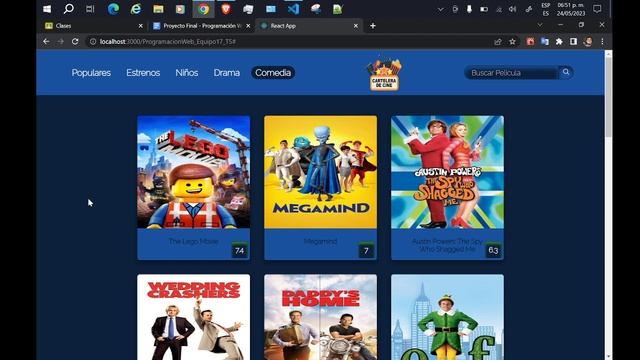Share this page from the address bar
The height and width of the screenshot is (360, 640).
(x=498, y=42)
